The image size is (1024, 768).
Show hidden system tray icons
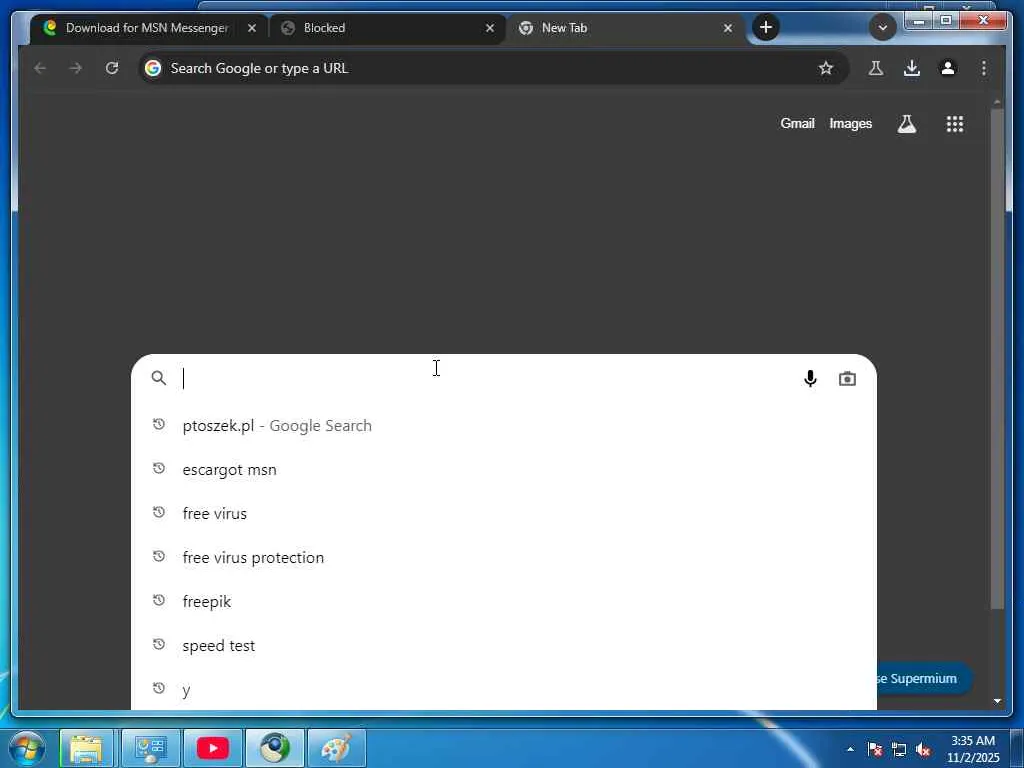[x=850, y=749]
